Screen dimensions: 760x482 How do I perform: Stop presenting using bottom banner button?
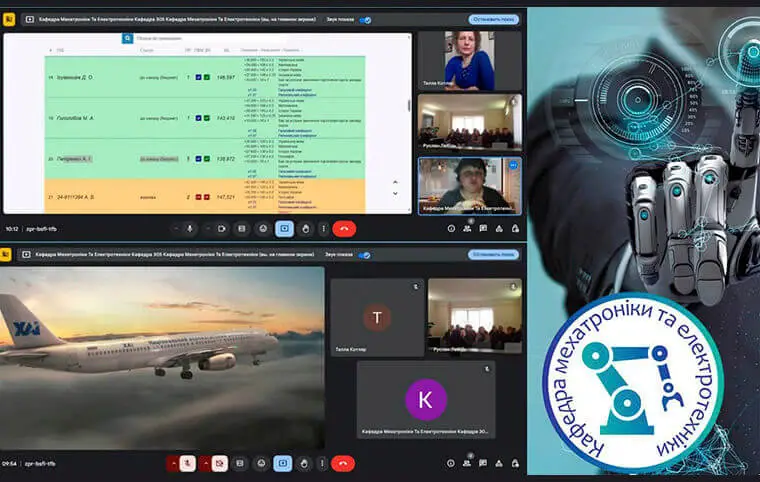pos(493,255)
